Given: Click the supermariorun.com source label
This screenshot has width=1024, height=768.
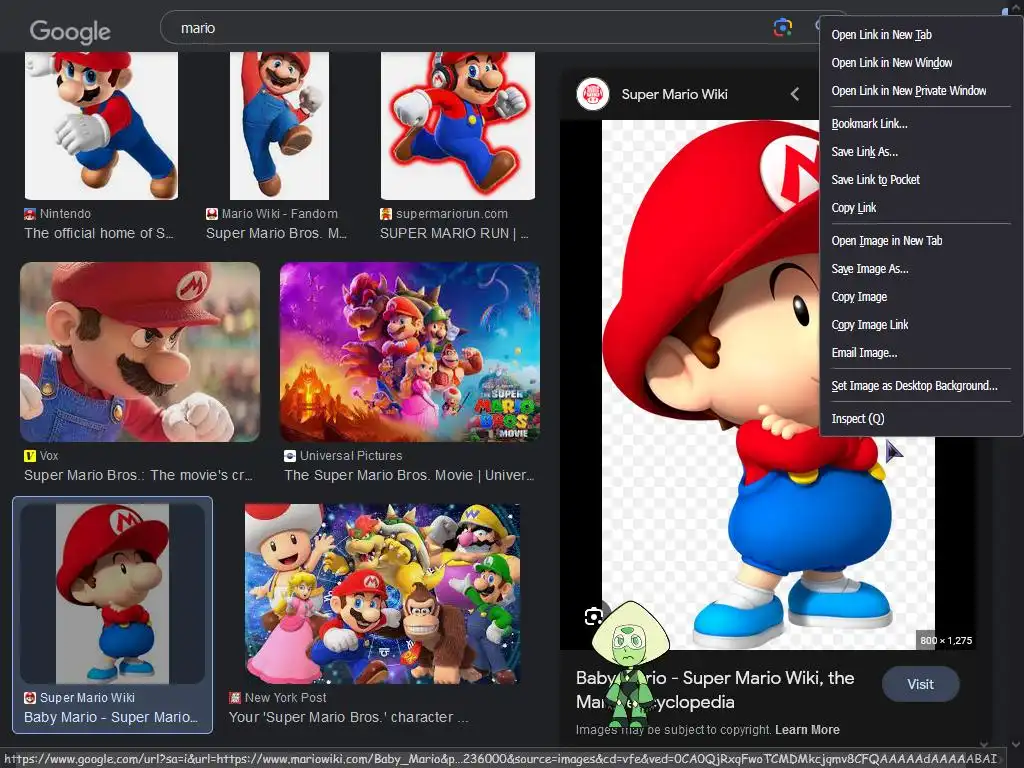Looking at the screenshot, I should [x=452, y=214].
